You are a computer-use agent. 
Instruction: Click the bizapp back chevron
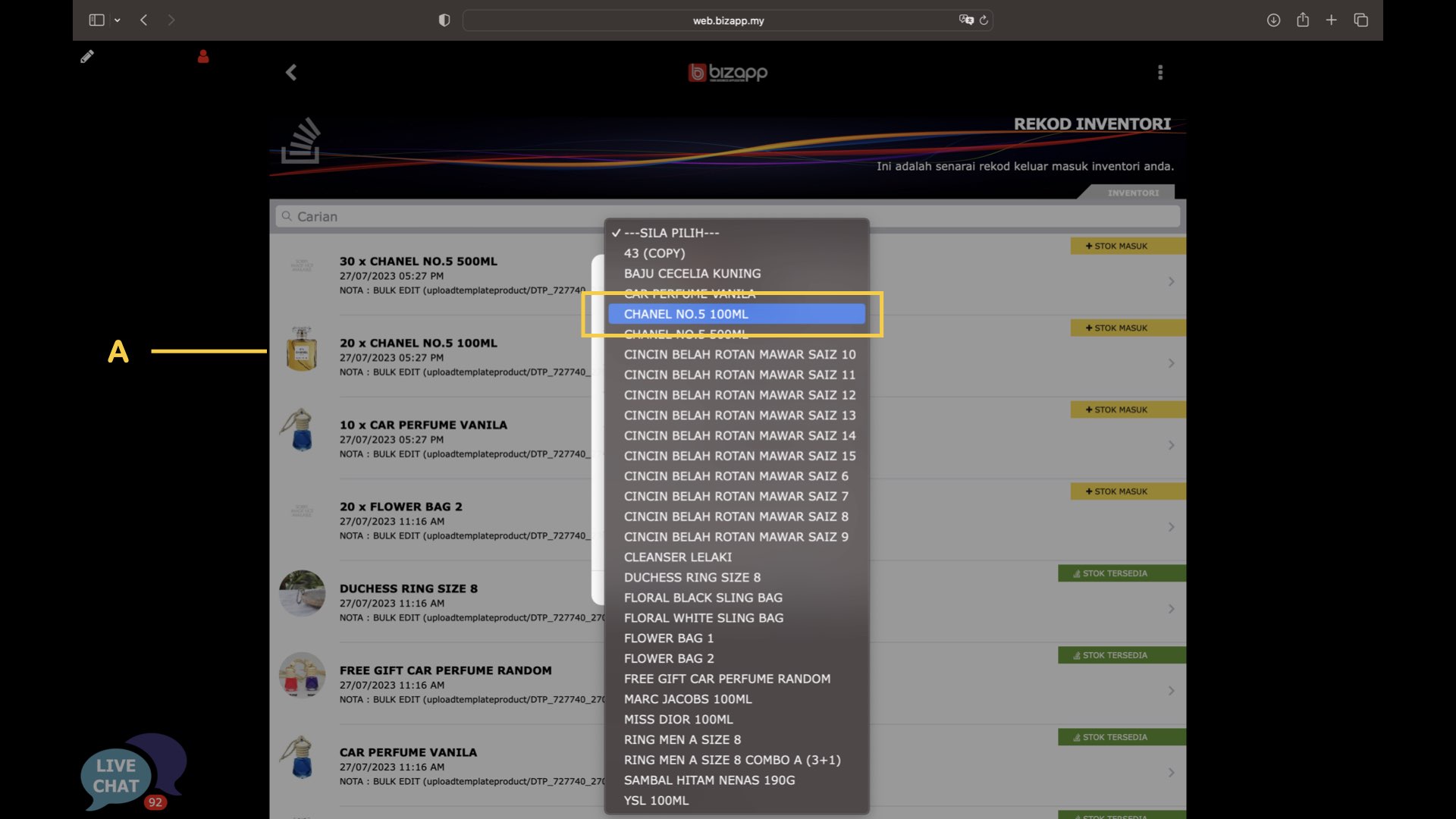click(291, 72)
